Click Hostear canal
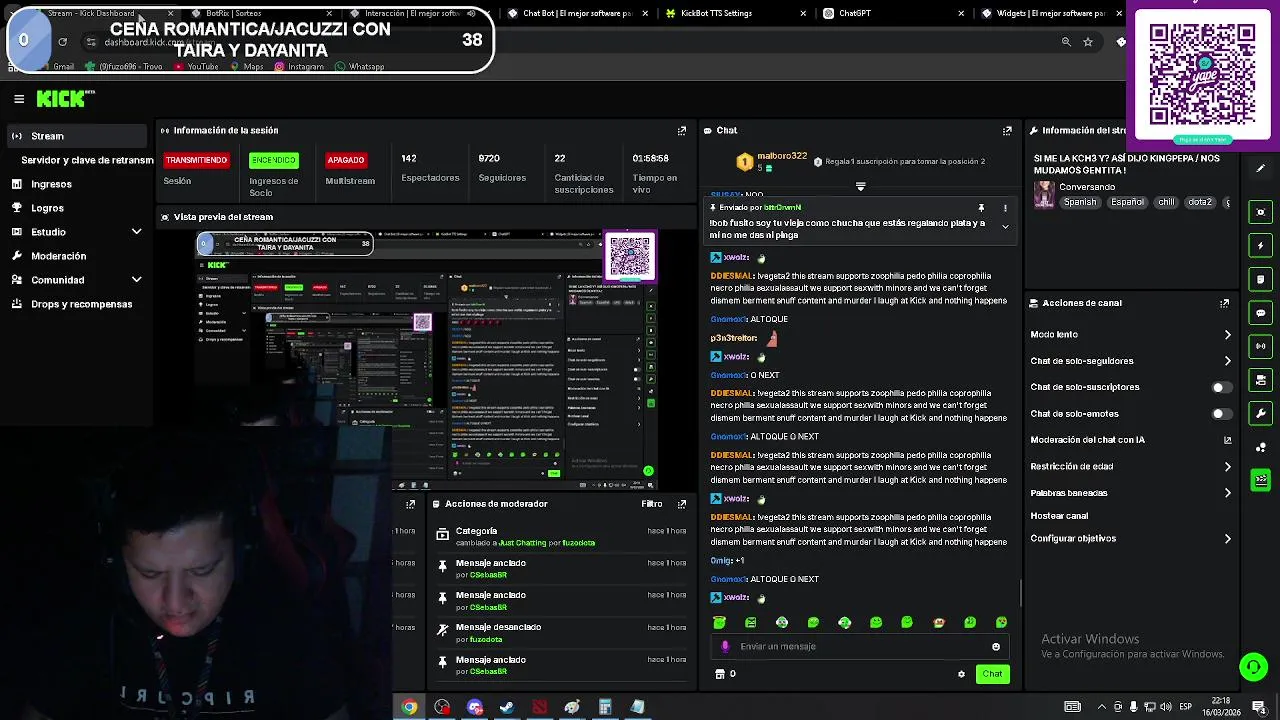Image resolution: width=1280 pixels, height=720 pixels. coord(1059,516)
